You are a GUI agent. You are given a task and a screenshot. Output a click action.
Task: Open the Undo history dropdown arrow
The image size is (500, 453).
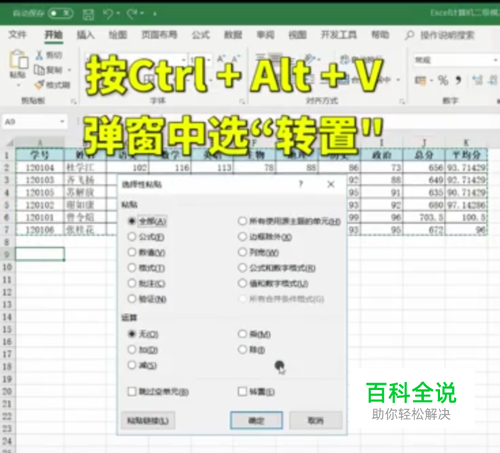point(118,14)
